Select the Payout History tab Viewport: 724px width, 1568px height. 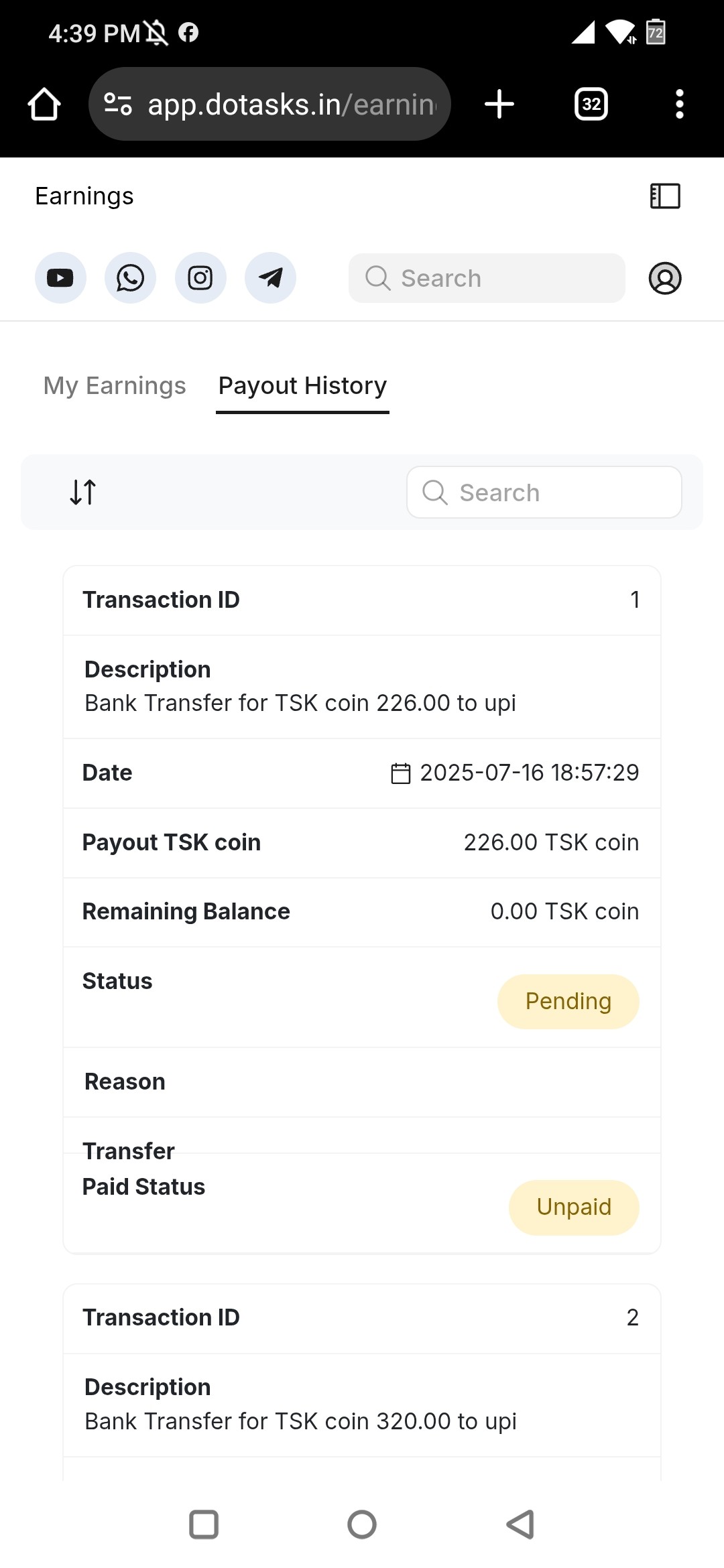[x=302, y=386]
